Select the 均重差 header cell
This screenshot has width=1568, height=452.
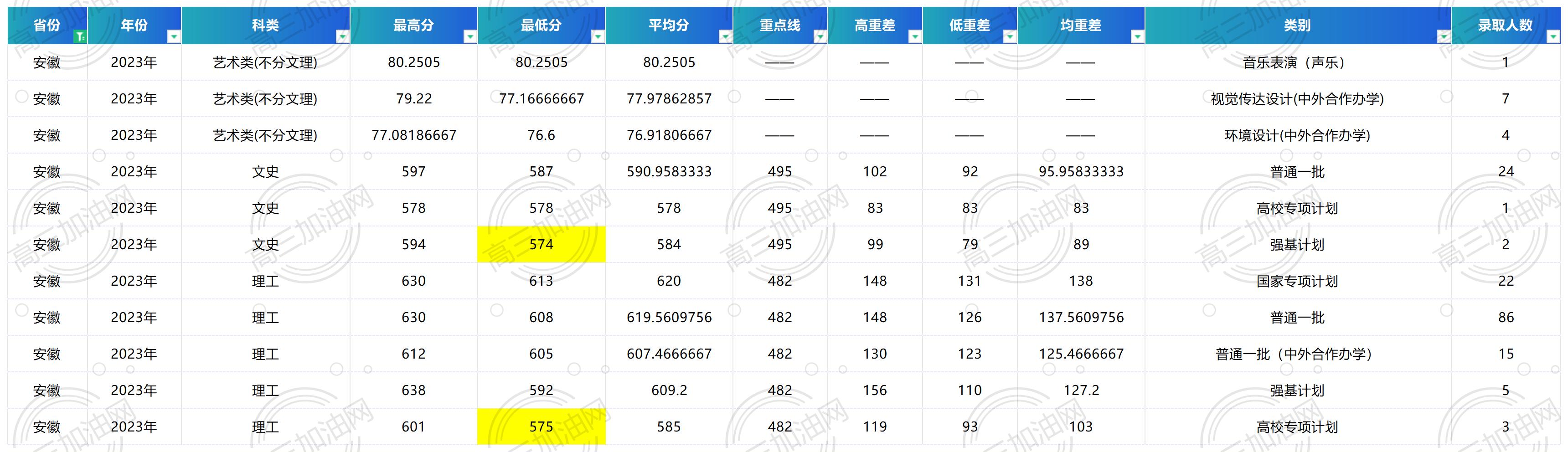[x=1081, y=26]
